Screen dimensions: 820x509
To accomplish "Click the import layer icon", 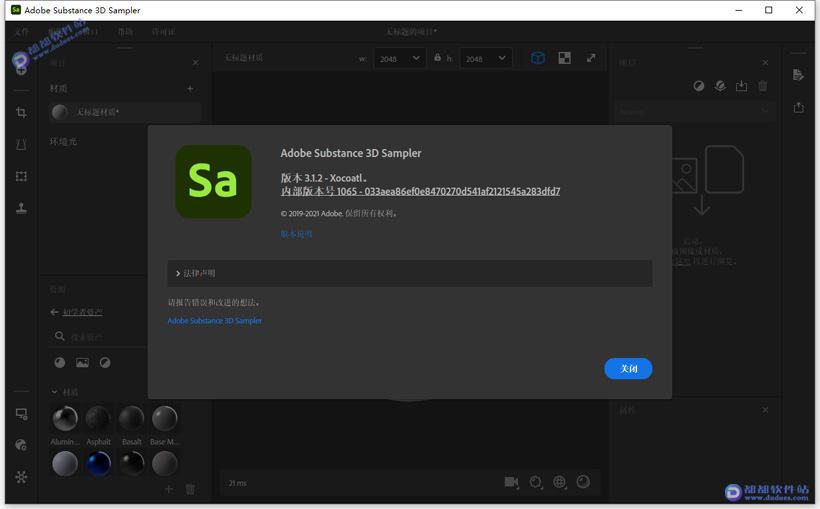I will pyautogui.click(x=742, y=86).
